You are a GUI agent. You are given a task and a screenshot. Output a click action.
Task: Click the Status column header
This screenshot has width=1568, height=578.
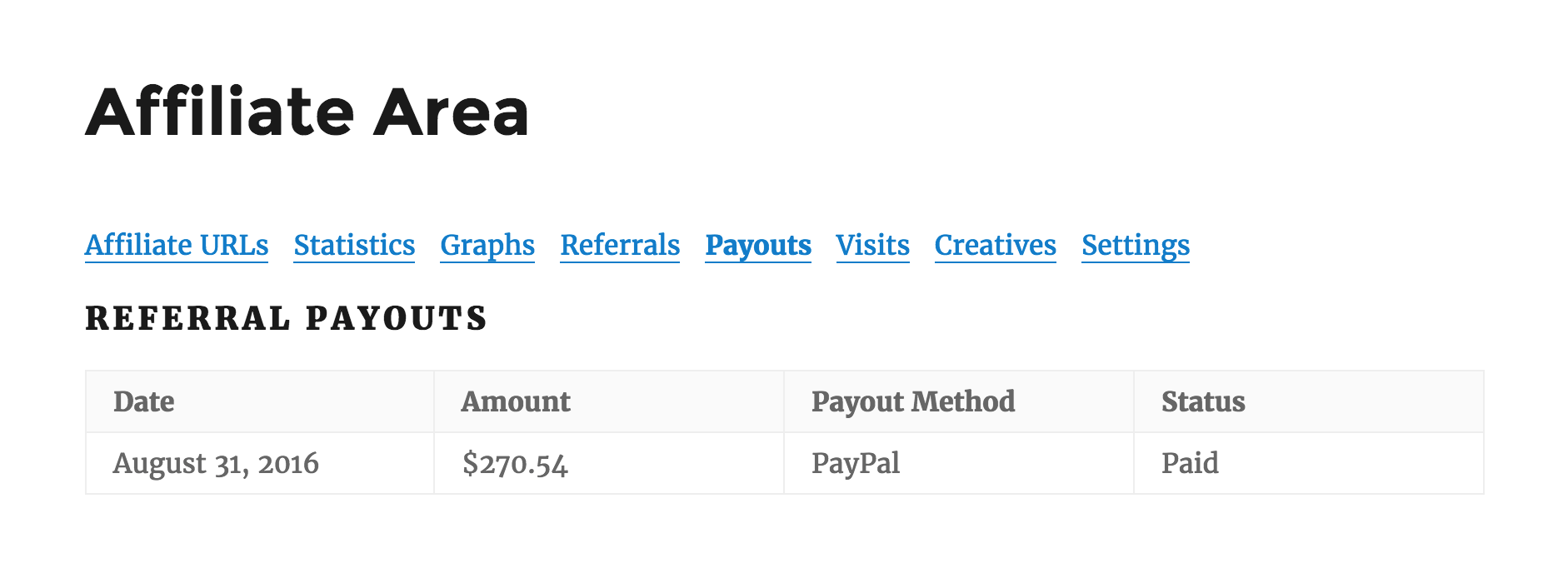[1203, 401]
